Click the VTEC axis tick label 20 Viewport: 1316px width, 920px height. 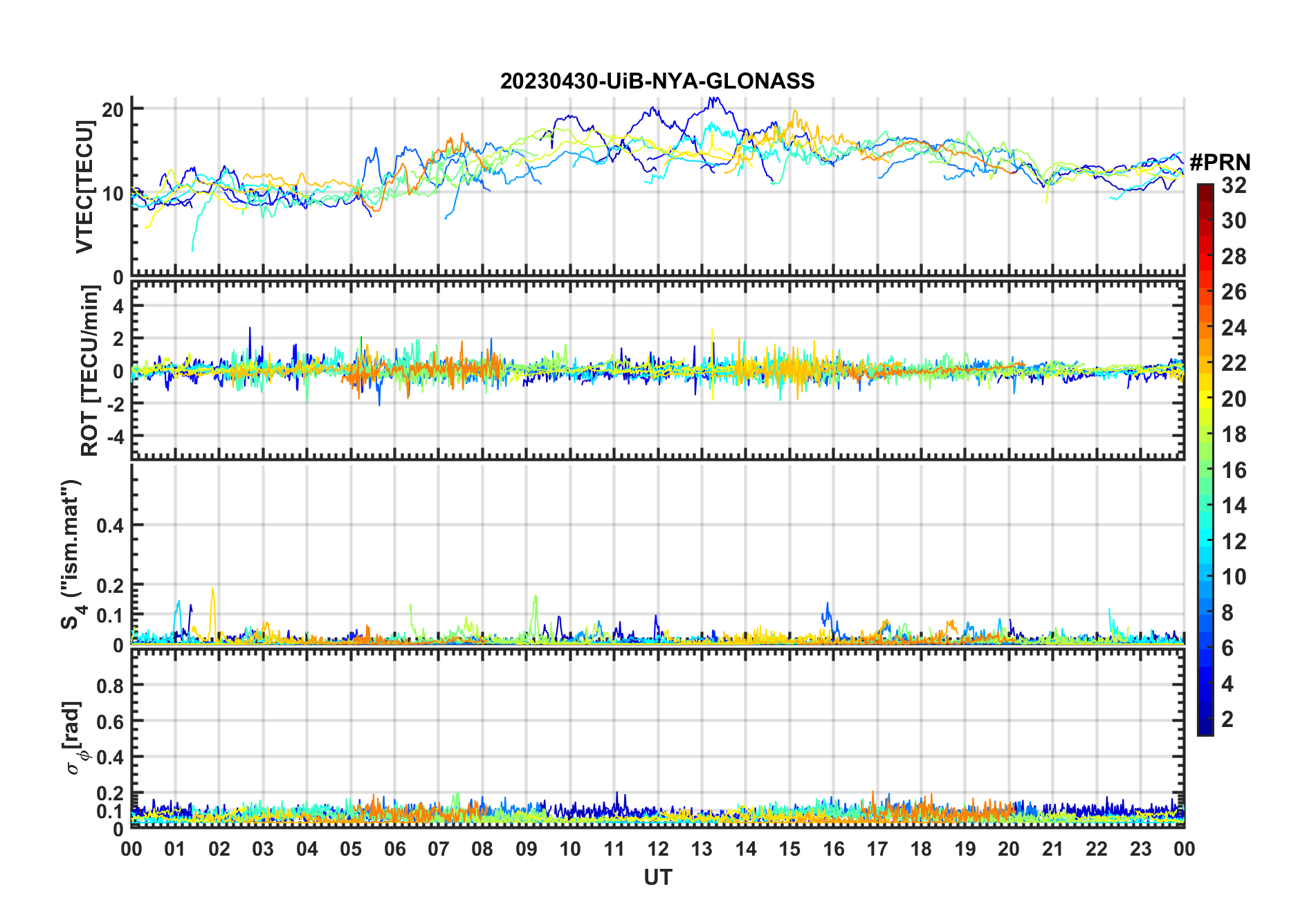[113, 109]
